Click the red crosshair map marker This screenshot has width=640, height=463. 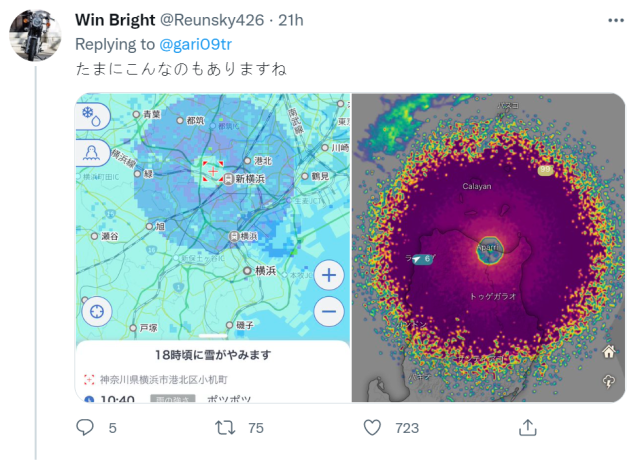pos(212,172)
